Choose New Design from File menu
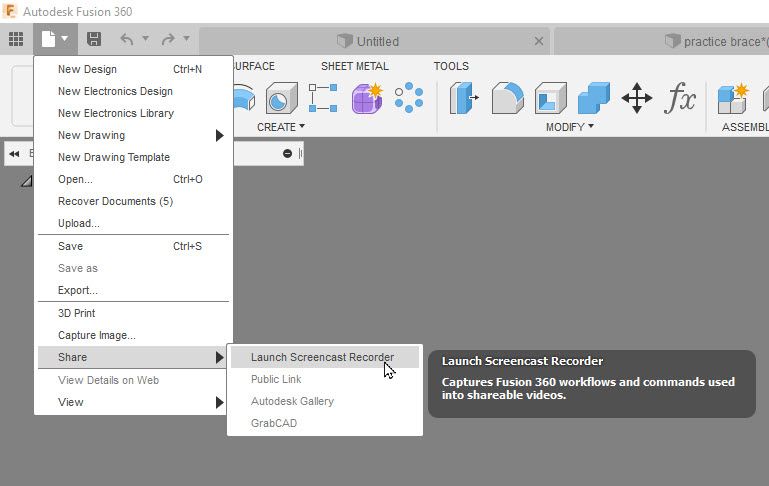 coord(133,69)
